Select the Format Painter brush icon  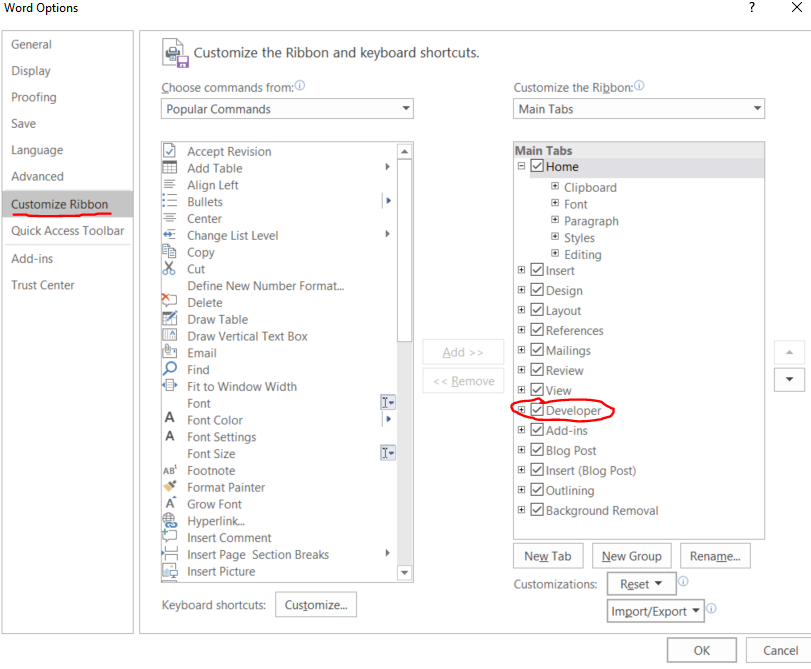(x=170, y=486)
